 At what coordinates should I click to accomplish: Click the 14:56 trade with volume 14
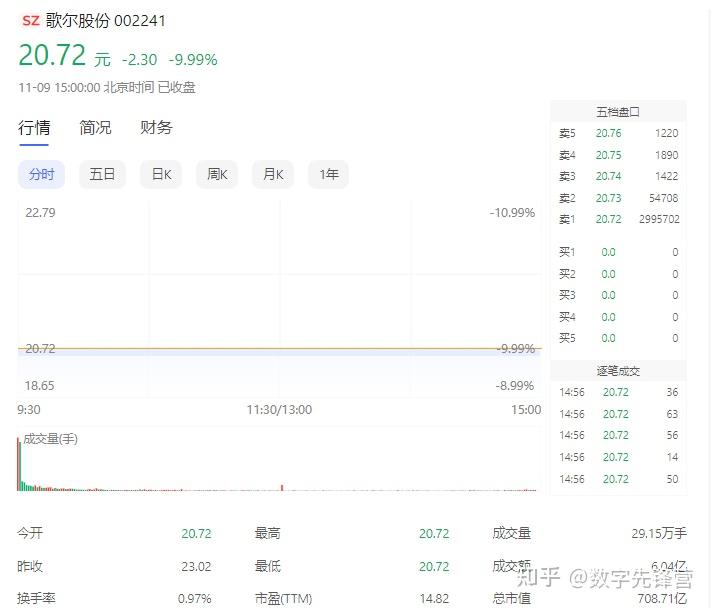[x=618, y=457]
